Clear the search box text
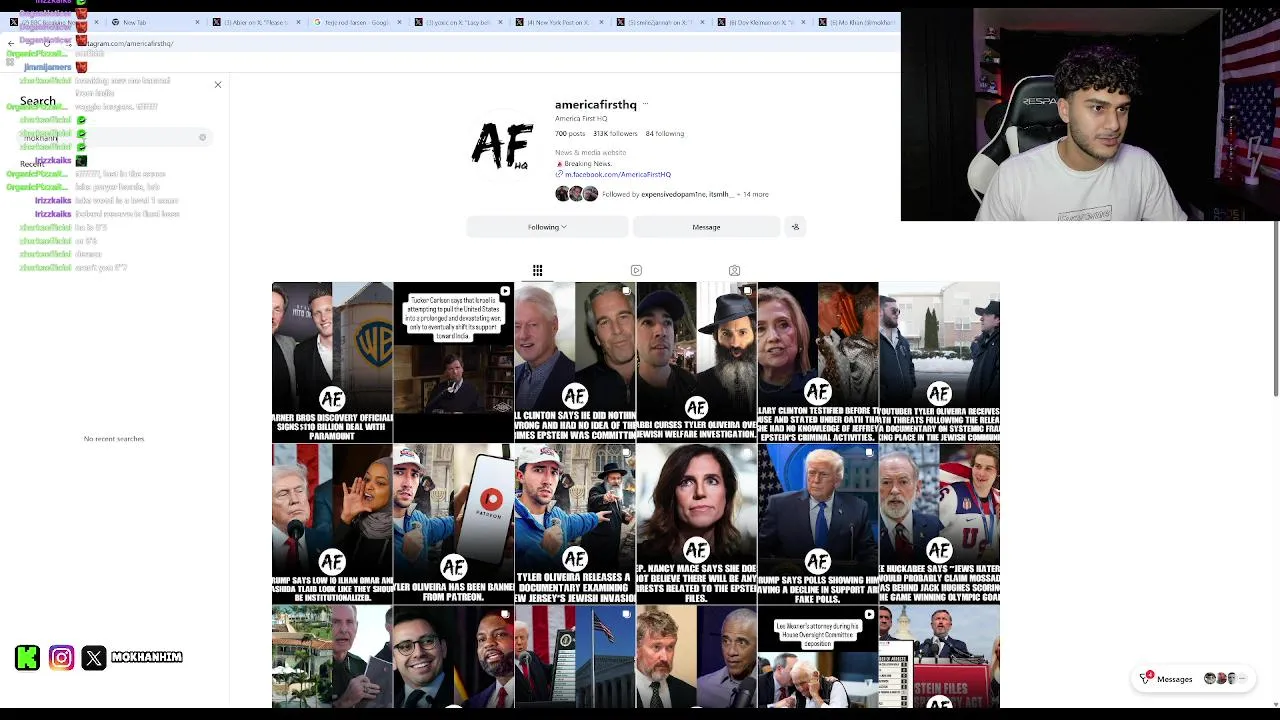 pos(202,137)
